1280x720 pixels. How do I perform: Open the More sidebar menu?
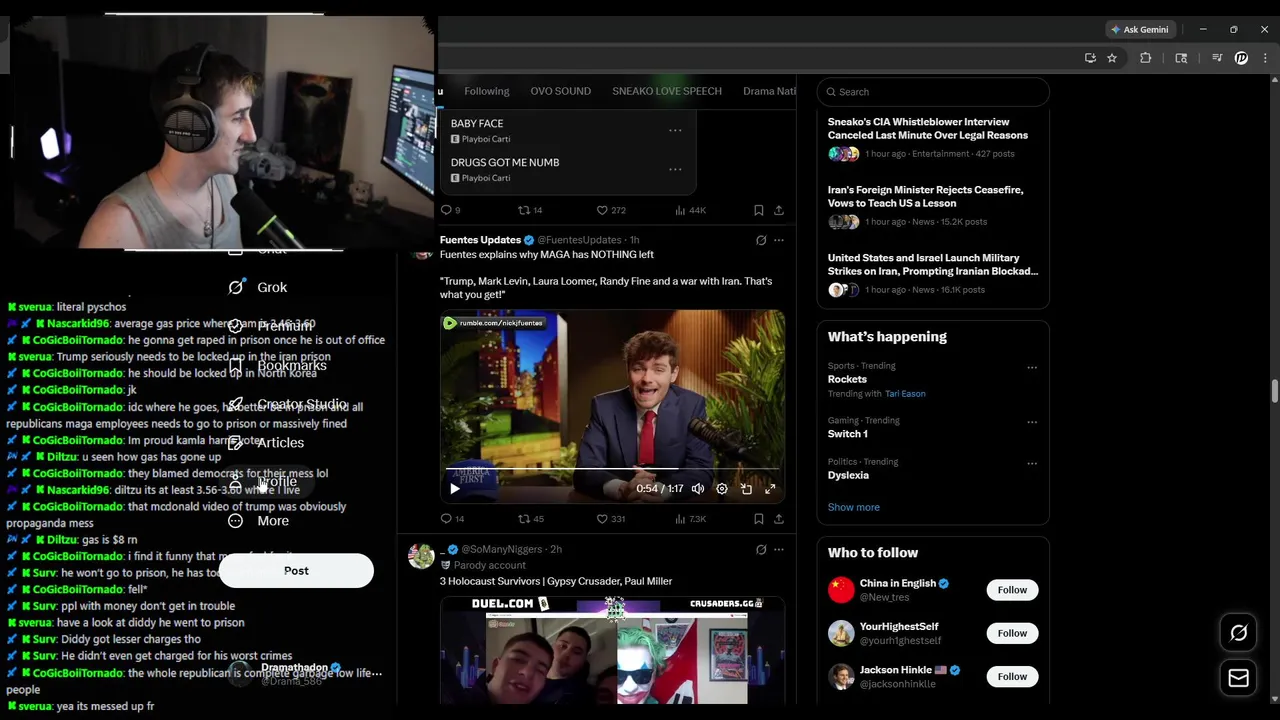(258, 521)
